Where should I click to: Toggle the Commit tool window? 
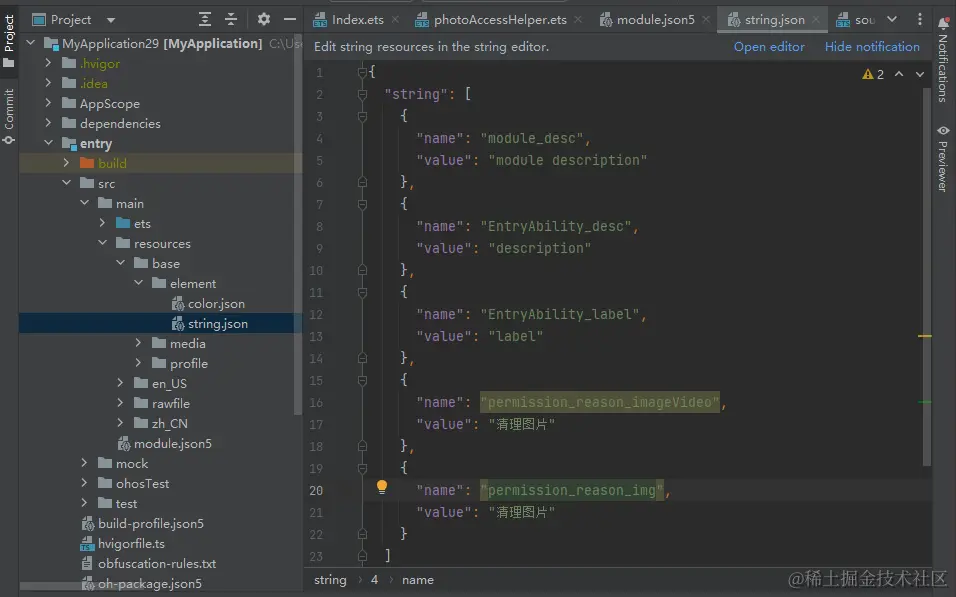click(9, 115)
